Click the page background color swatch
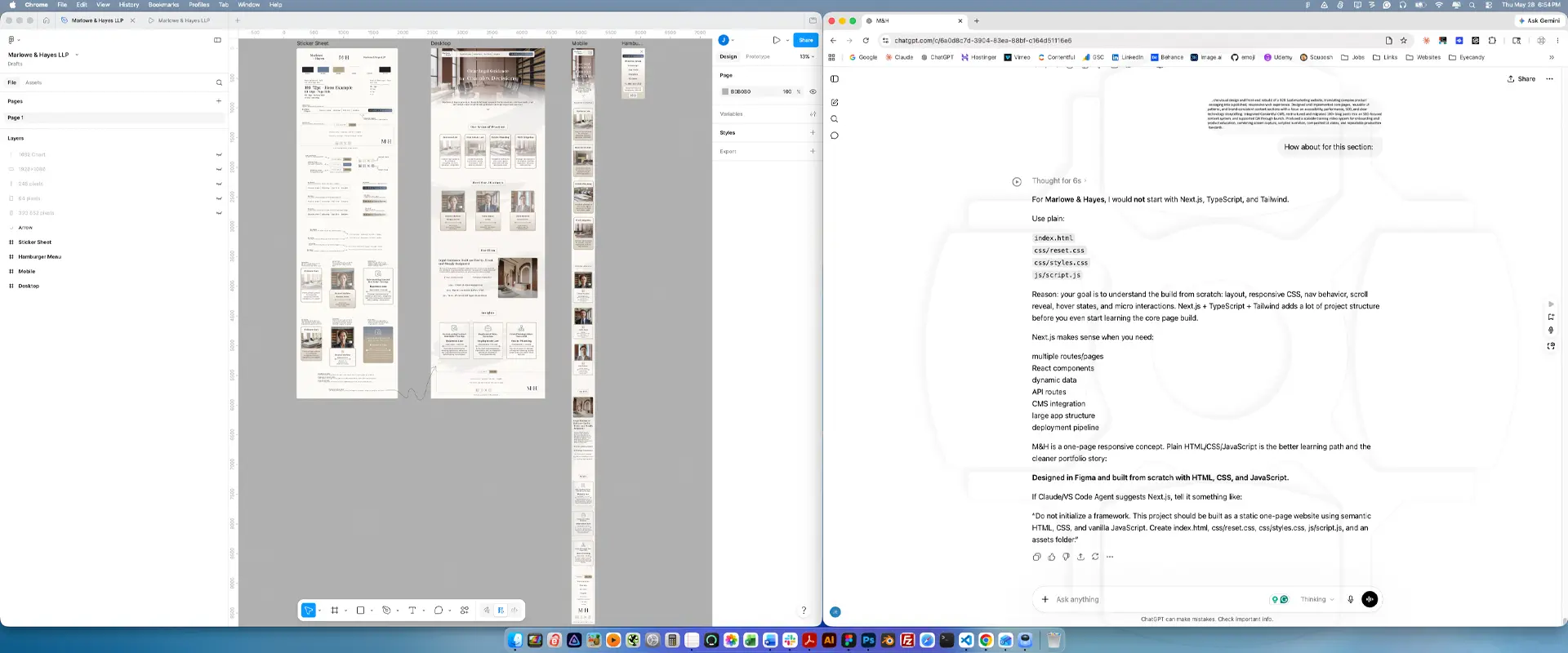 tap(724, 91)
